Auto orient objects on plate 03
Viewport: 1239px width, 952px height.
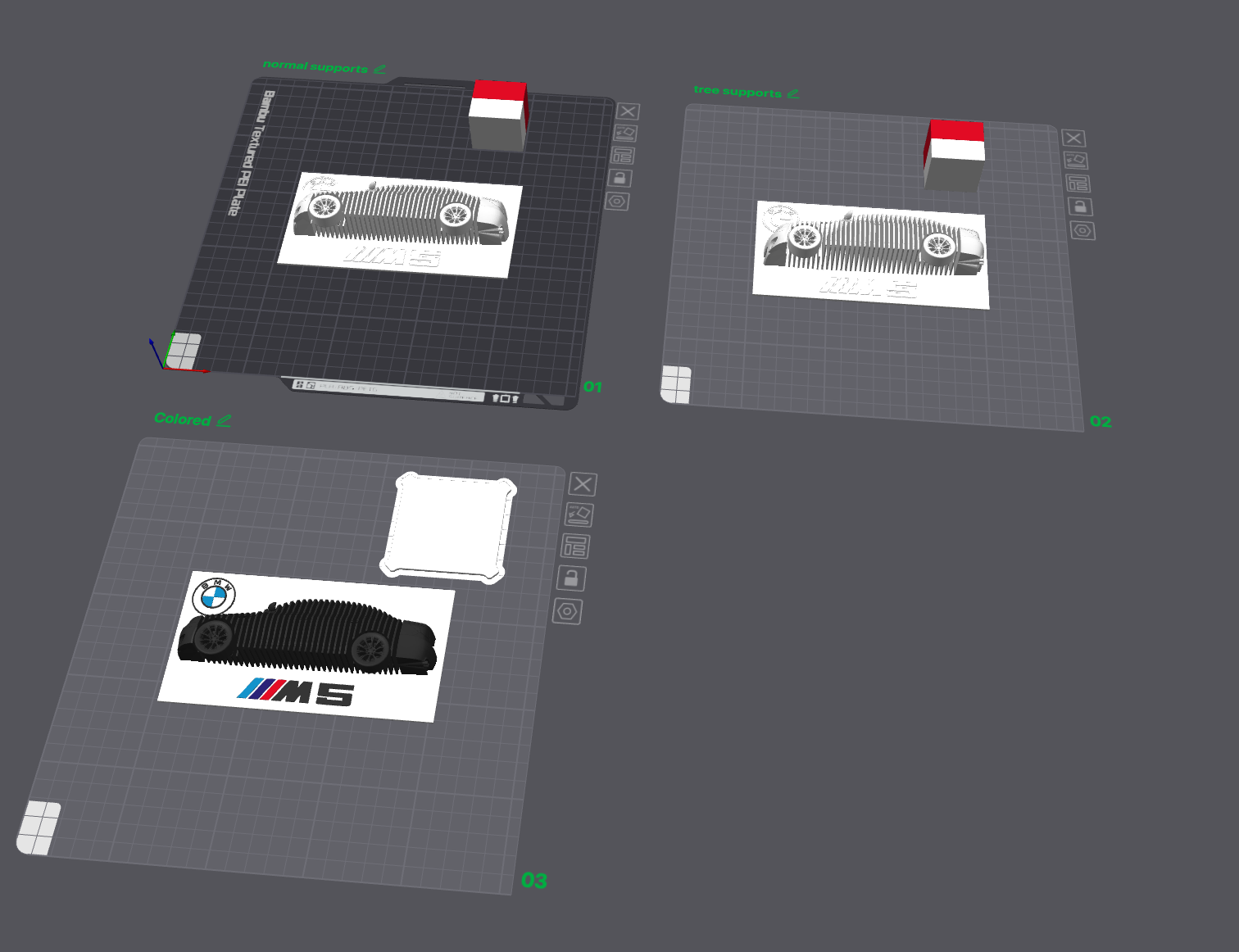[579, 515]
